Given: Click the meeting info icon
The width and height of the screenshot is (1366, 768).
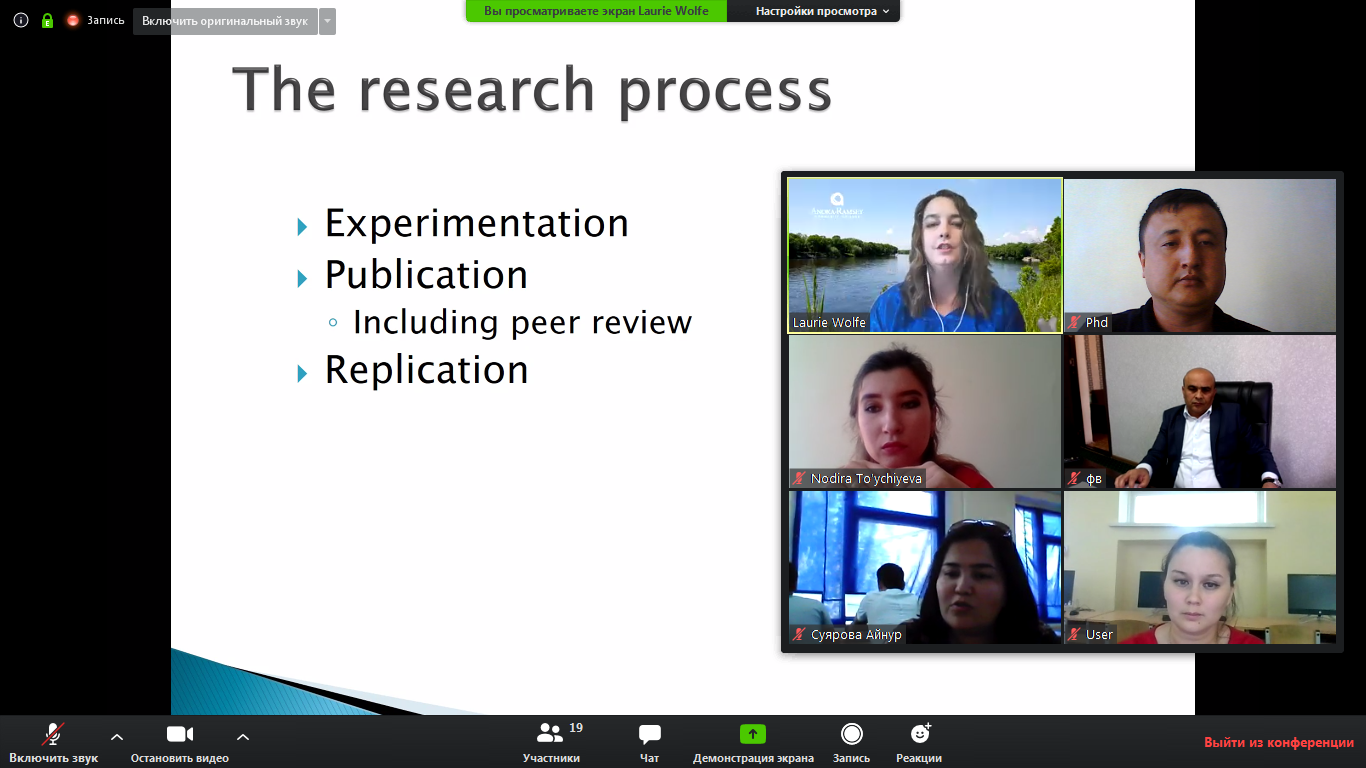Looking at the screenshot, I should pyautogui.click(x=21, y=20).
